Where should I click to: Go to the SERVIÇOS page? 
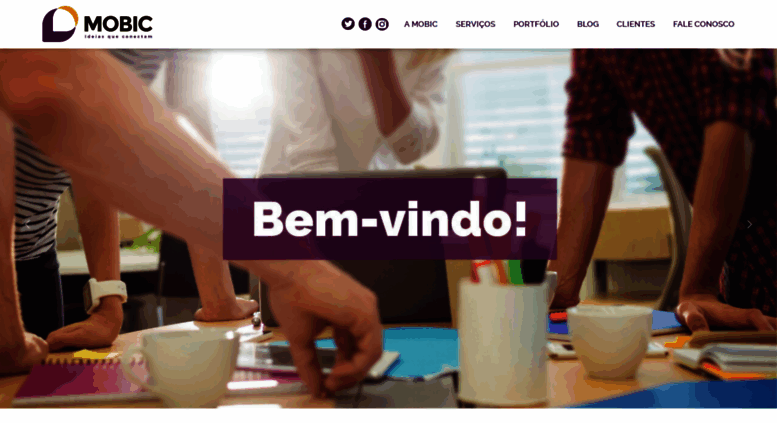(475, 24)
